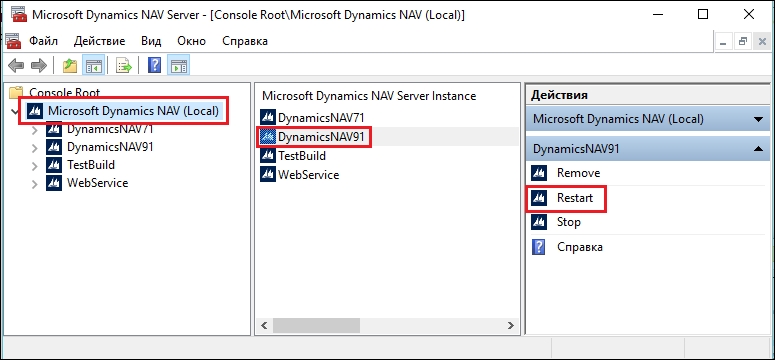Expand TestBuild in the tree
The height and width of the screenshot is (360, 775).
tap(35, 166)
